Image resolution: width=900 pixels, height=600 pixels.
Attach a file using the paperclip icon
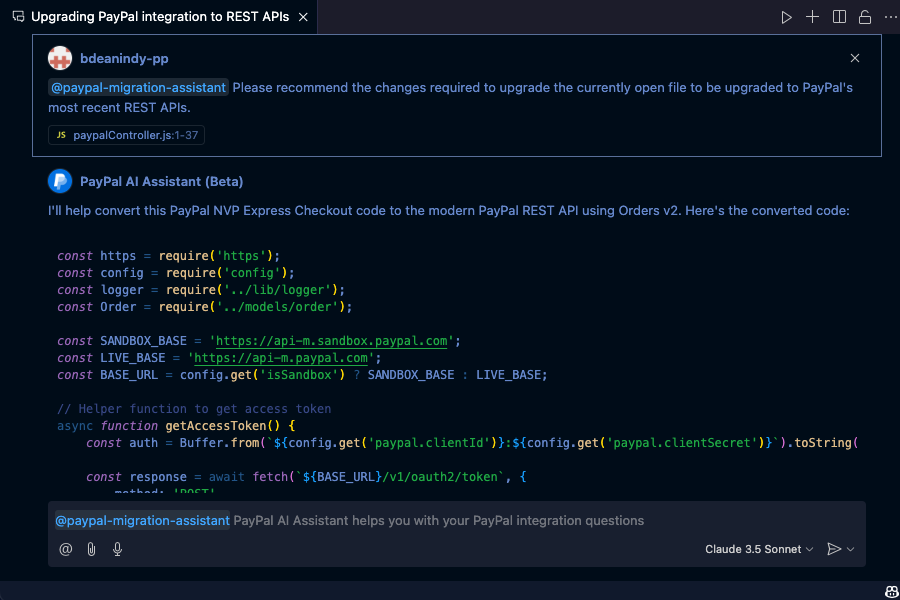click(91, 548)
